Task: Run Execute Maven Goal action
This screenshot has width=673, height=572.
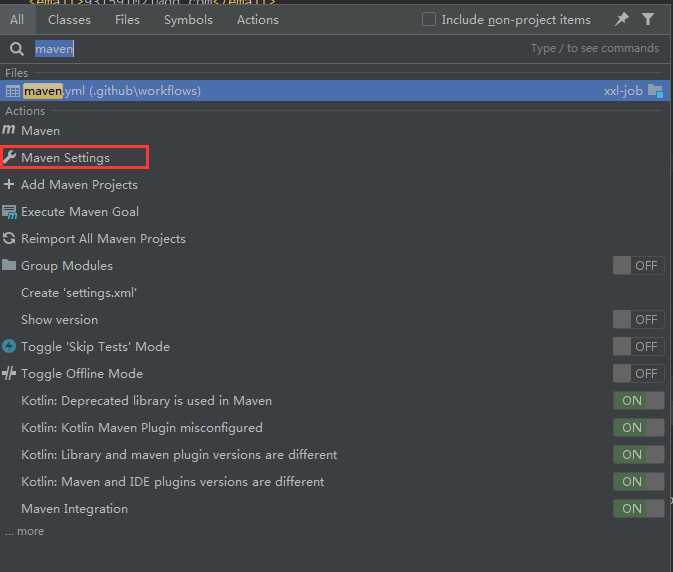Action: click(x=335, y=212)
